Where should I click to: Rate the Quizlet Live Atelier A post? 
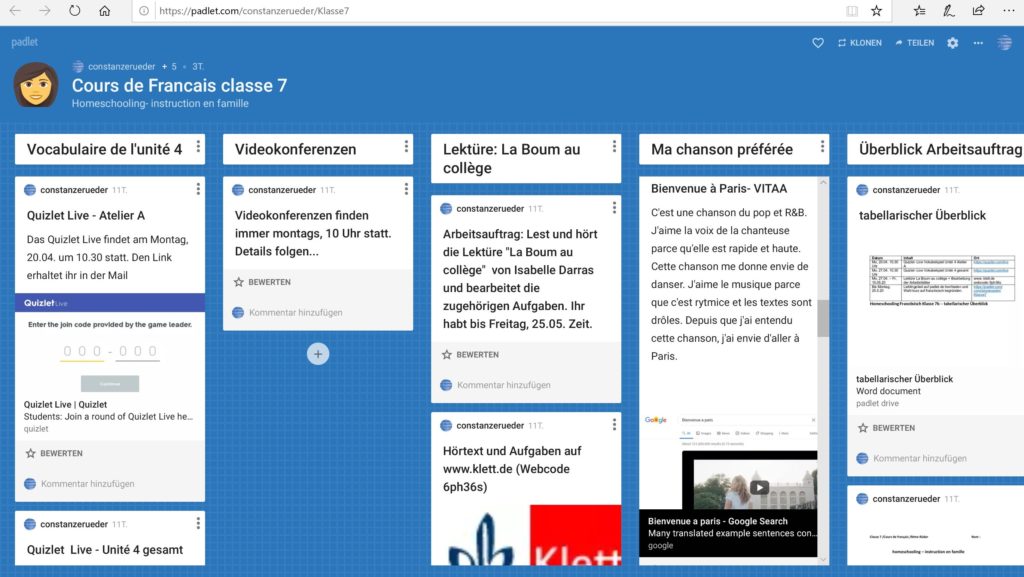[54, 453]
